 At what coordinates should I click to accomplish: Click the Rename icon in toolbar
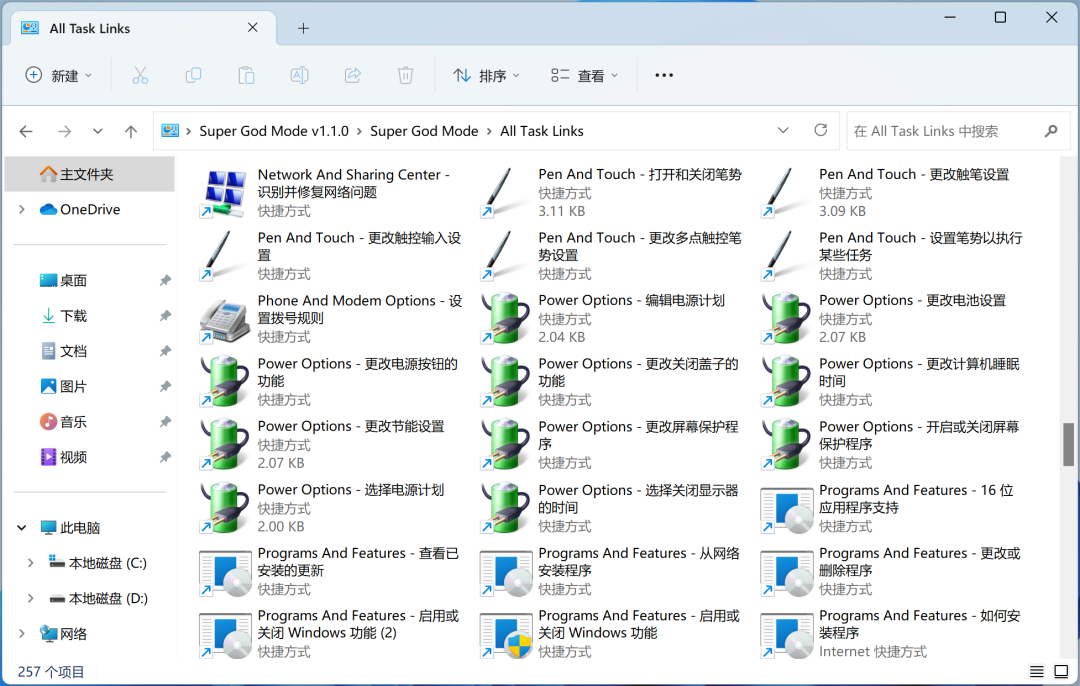tap(299, 75)
